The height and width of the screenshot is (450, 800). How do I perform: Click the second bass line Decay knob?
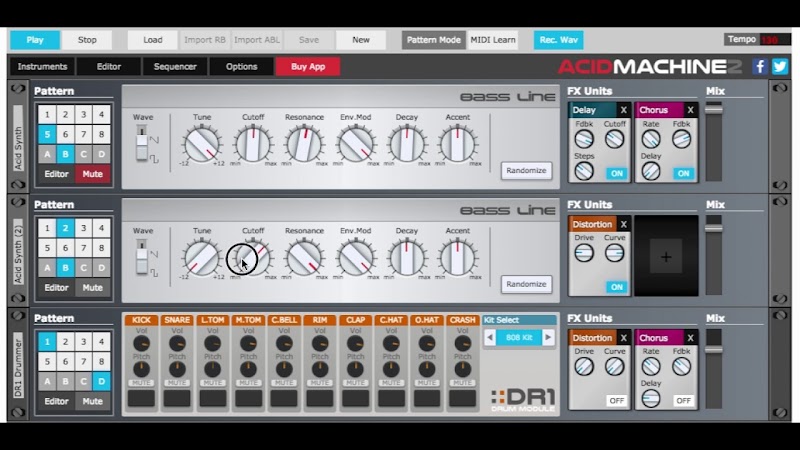(x=407, y=258)
